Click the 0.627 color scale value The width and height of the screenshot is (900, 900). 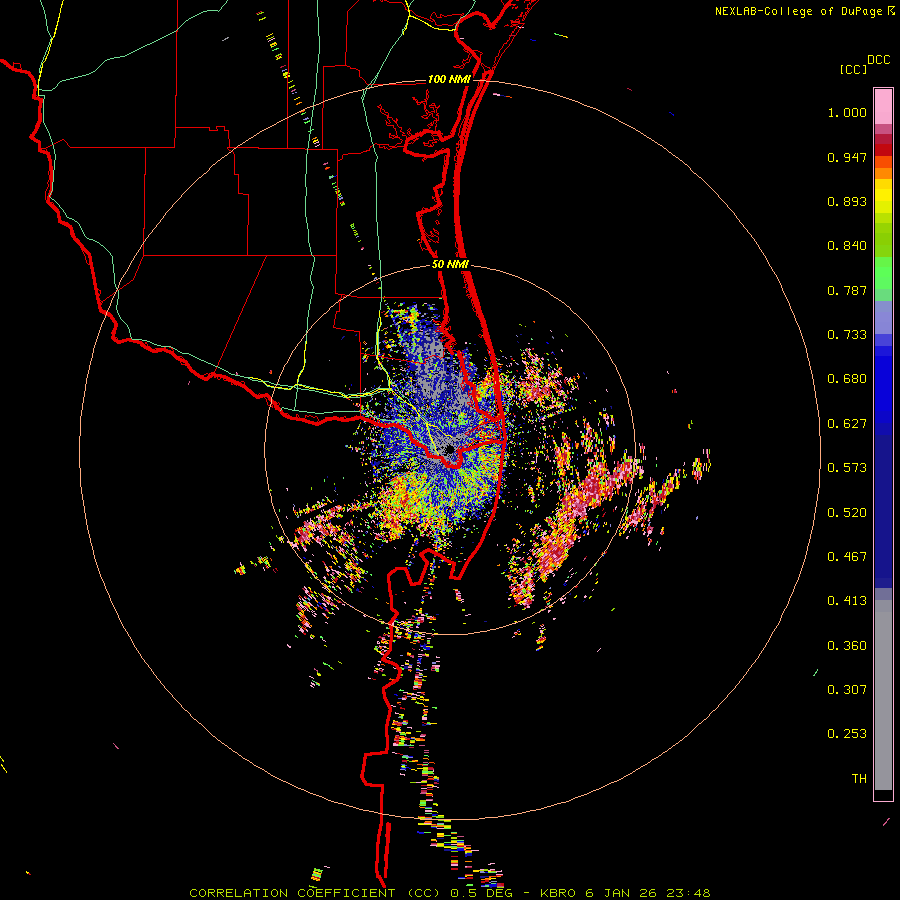[847, 424]
